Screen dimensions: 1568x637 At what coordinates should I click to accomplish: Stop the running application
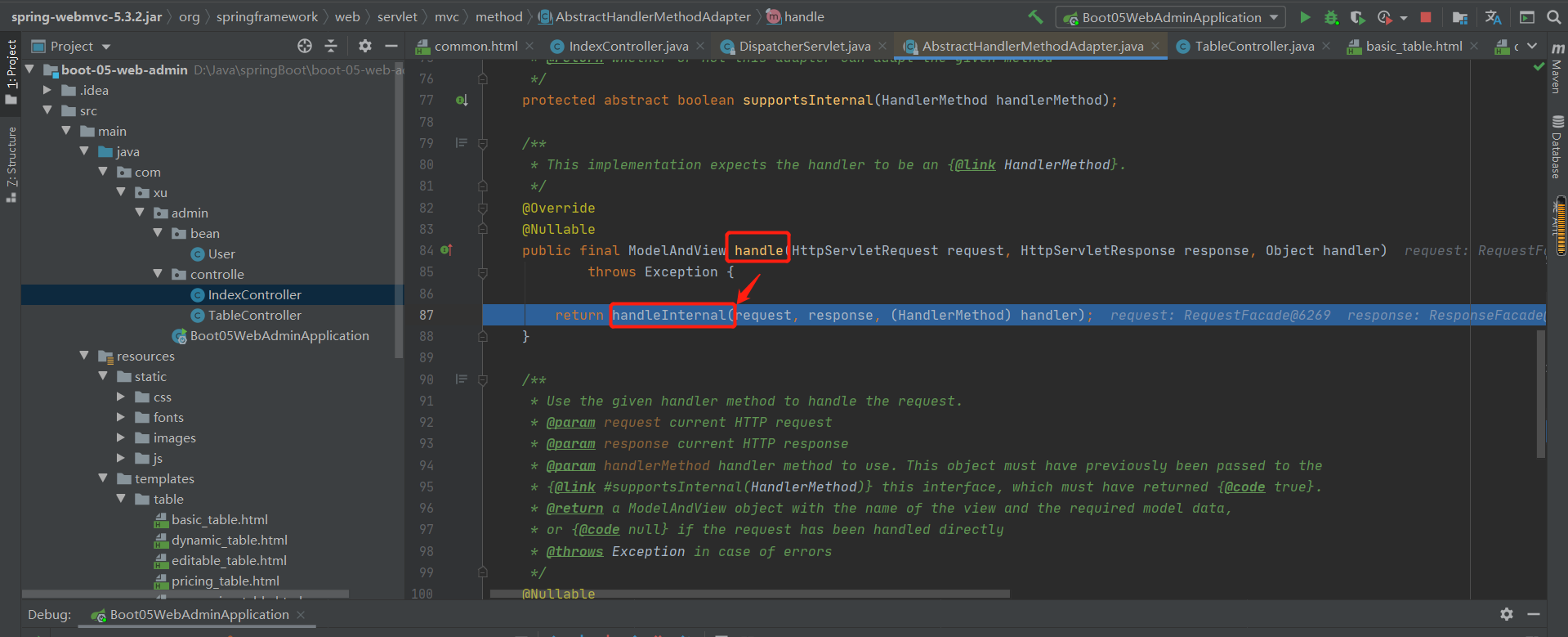point(1426,17)
